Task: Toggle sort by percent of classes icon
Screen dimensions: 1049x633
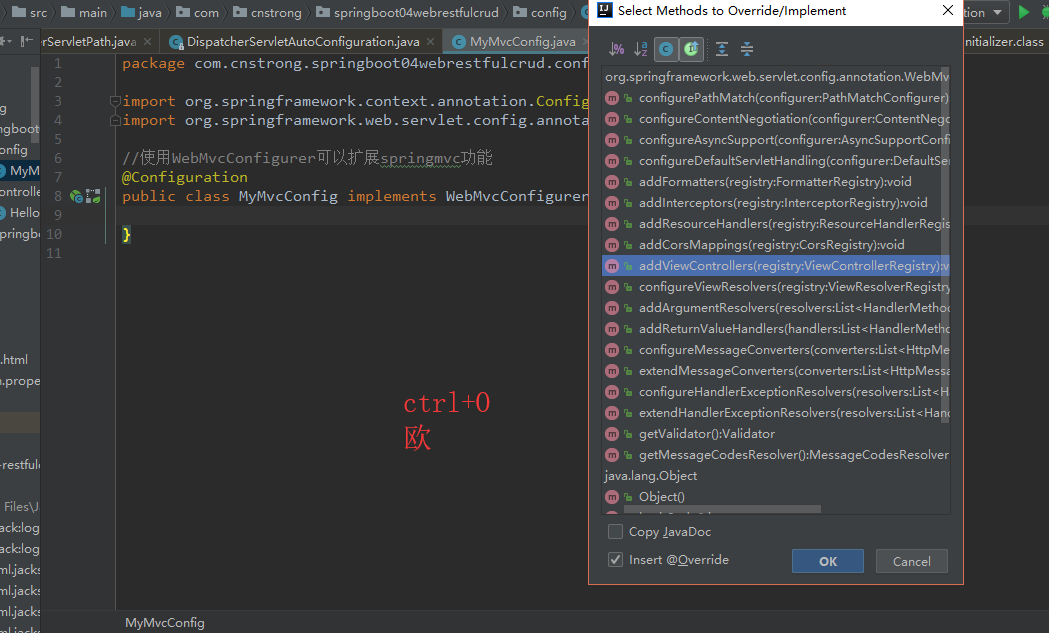Action: coord(616,49)
